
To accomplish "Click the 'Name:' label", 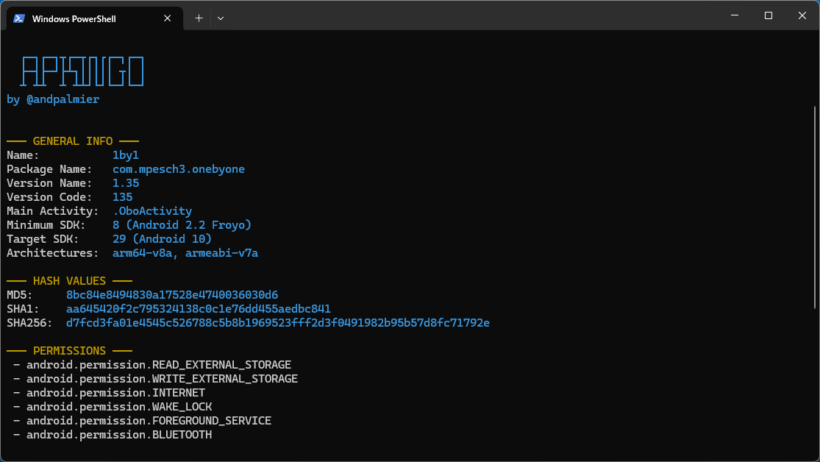I will tap(22, 155).
